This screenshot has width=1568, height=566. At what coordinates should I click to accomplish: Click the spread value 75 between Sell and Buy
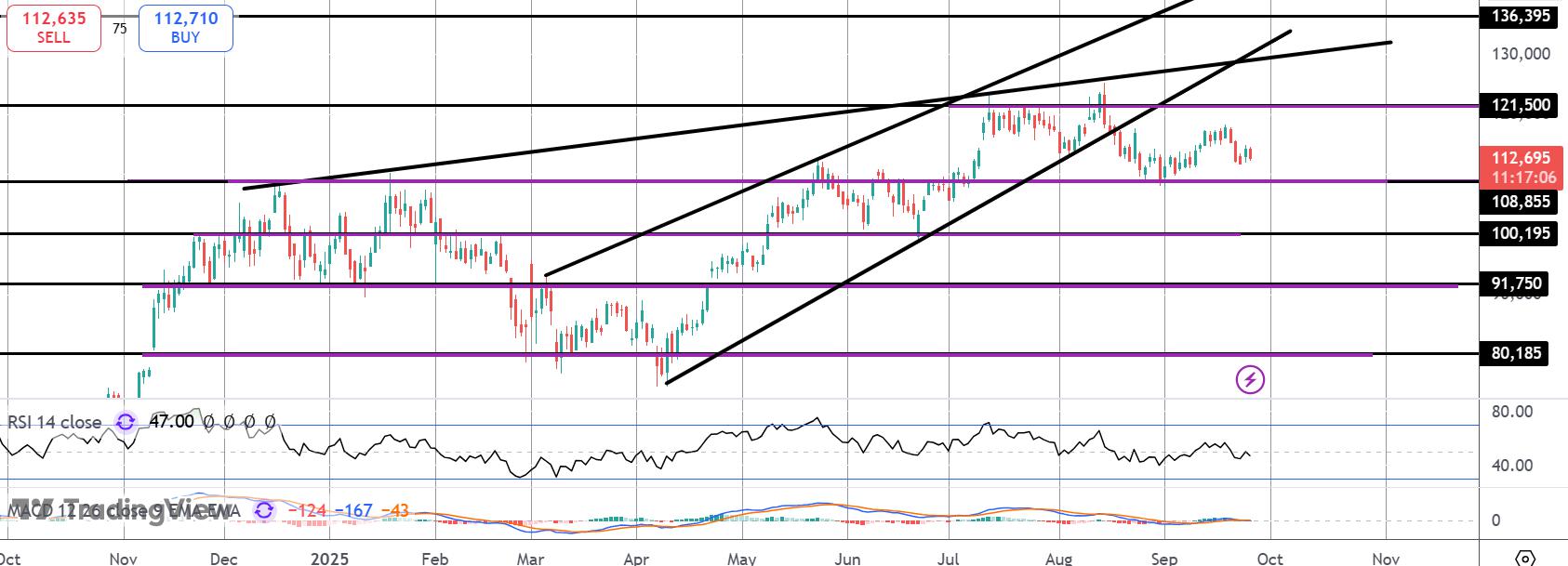[120, 29]
